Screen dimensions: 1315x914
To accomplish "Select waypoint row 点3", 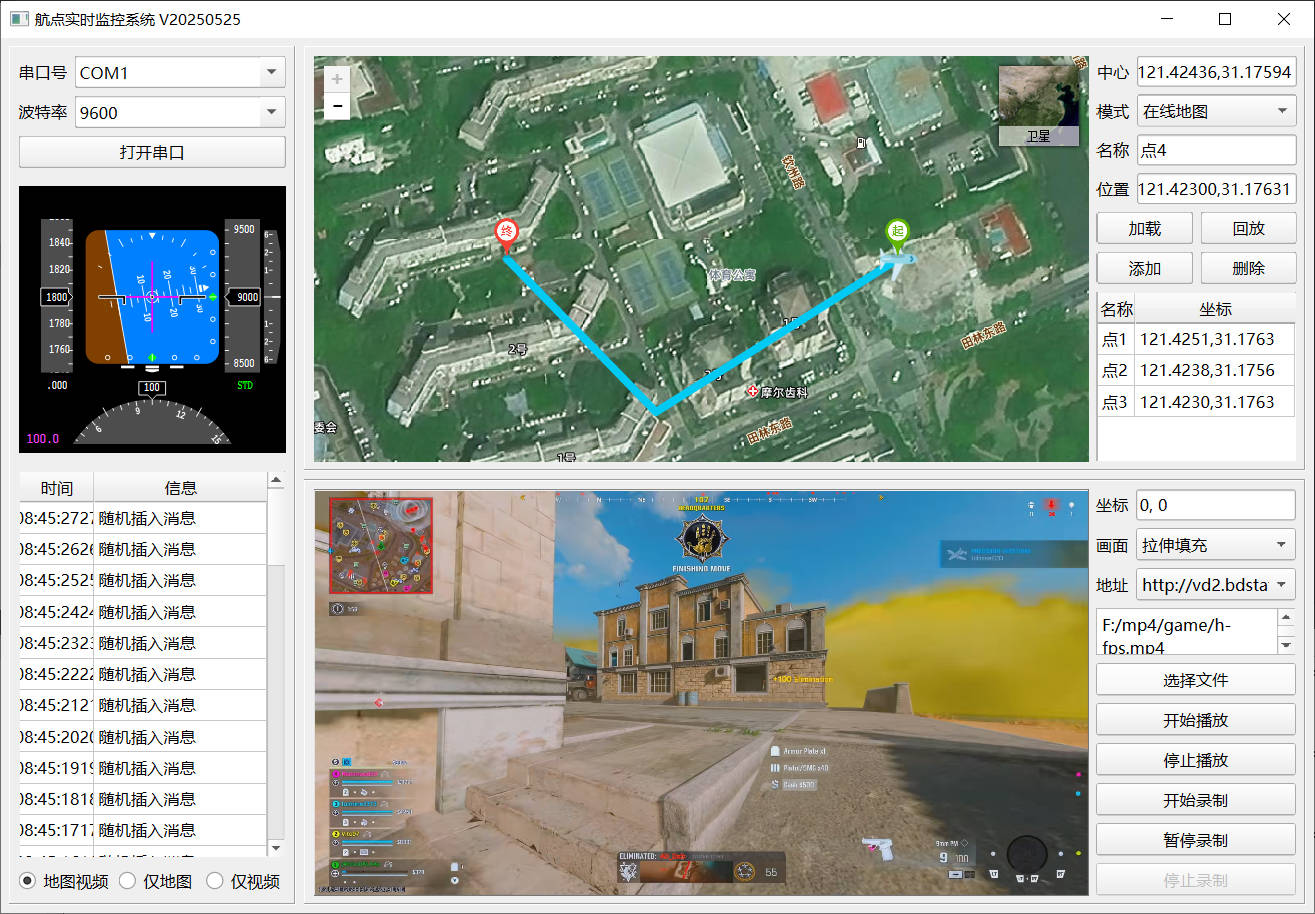I will [1196, 402].
